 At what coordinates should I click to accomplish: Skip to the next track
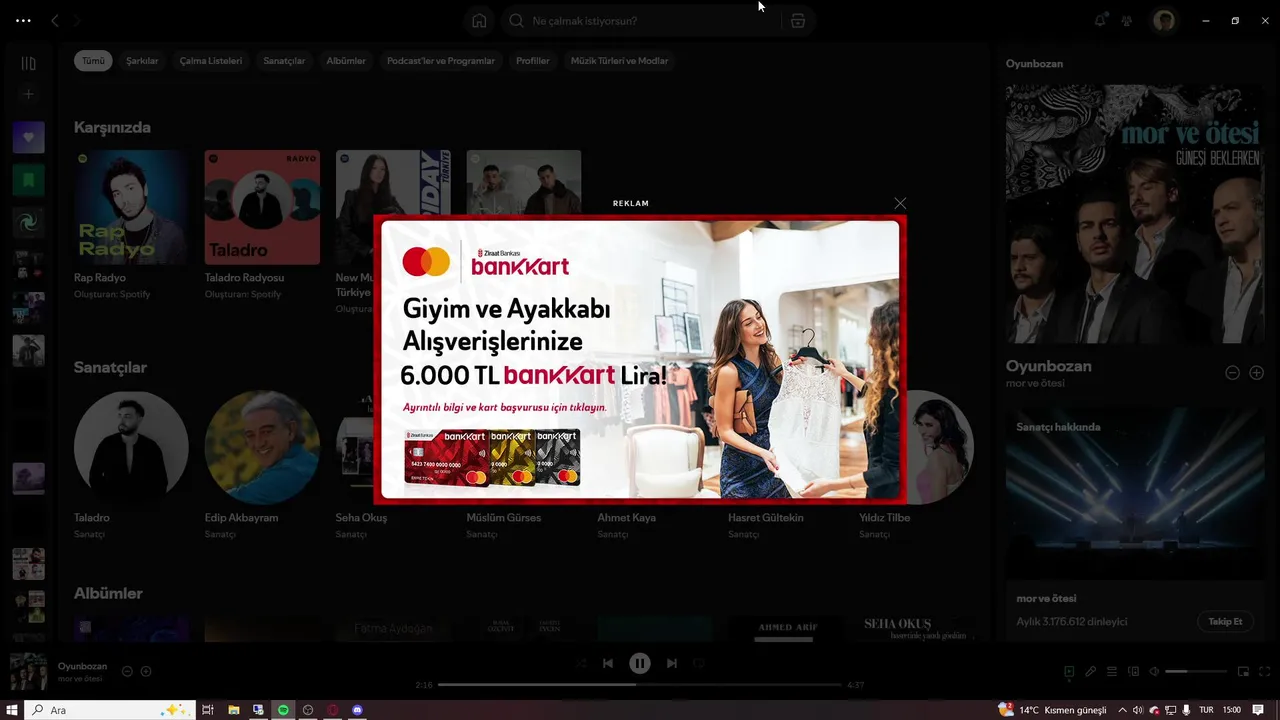pyautogui.click(x=672, y=663)
